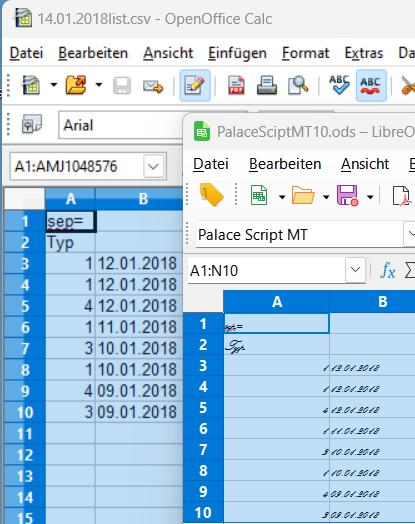
Task: Click the Open folder icon in LibreOffice
Action: (x=303, y=195)
